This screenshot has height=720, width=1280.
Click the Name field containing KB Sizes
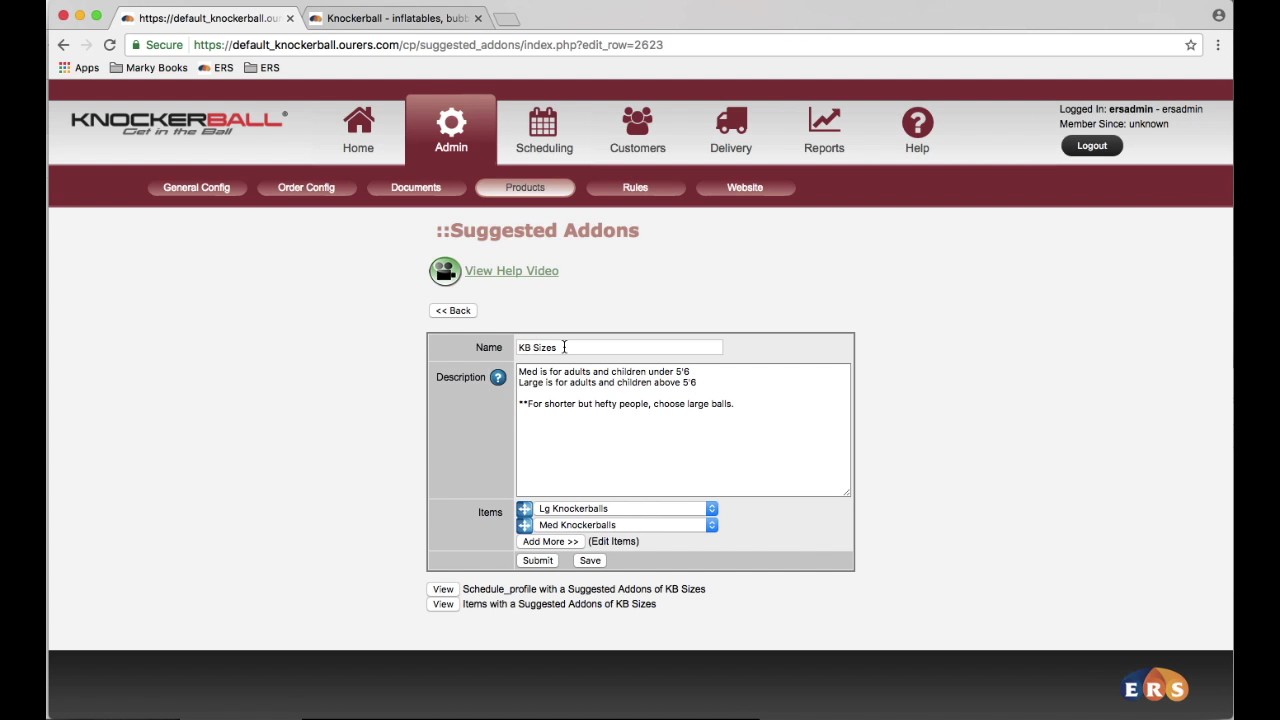[x=619, y=347]
